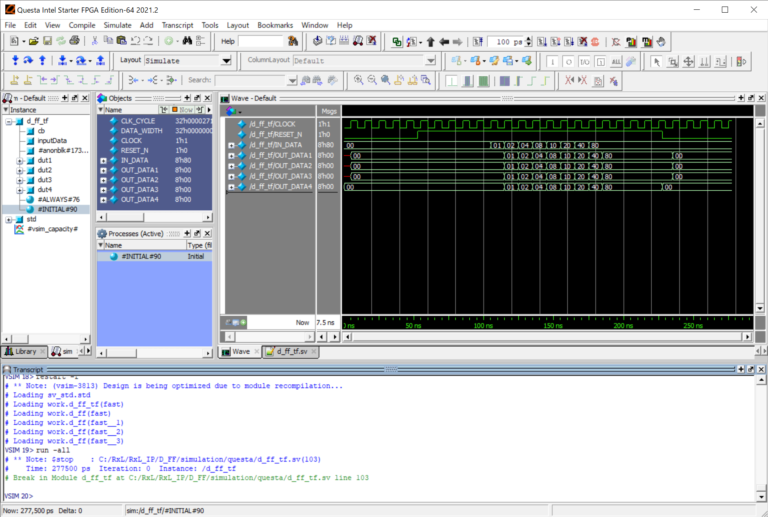Image resolution: width=768 pixels, height=517 pixels.
Task: Expand IN_DATA in the Objects panel
Action: tap(103, 161)
